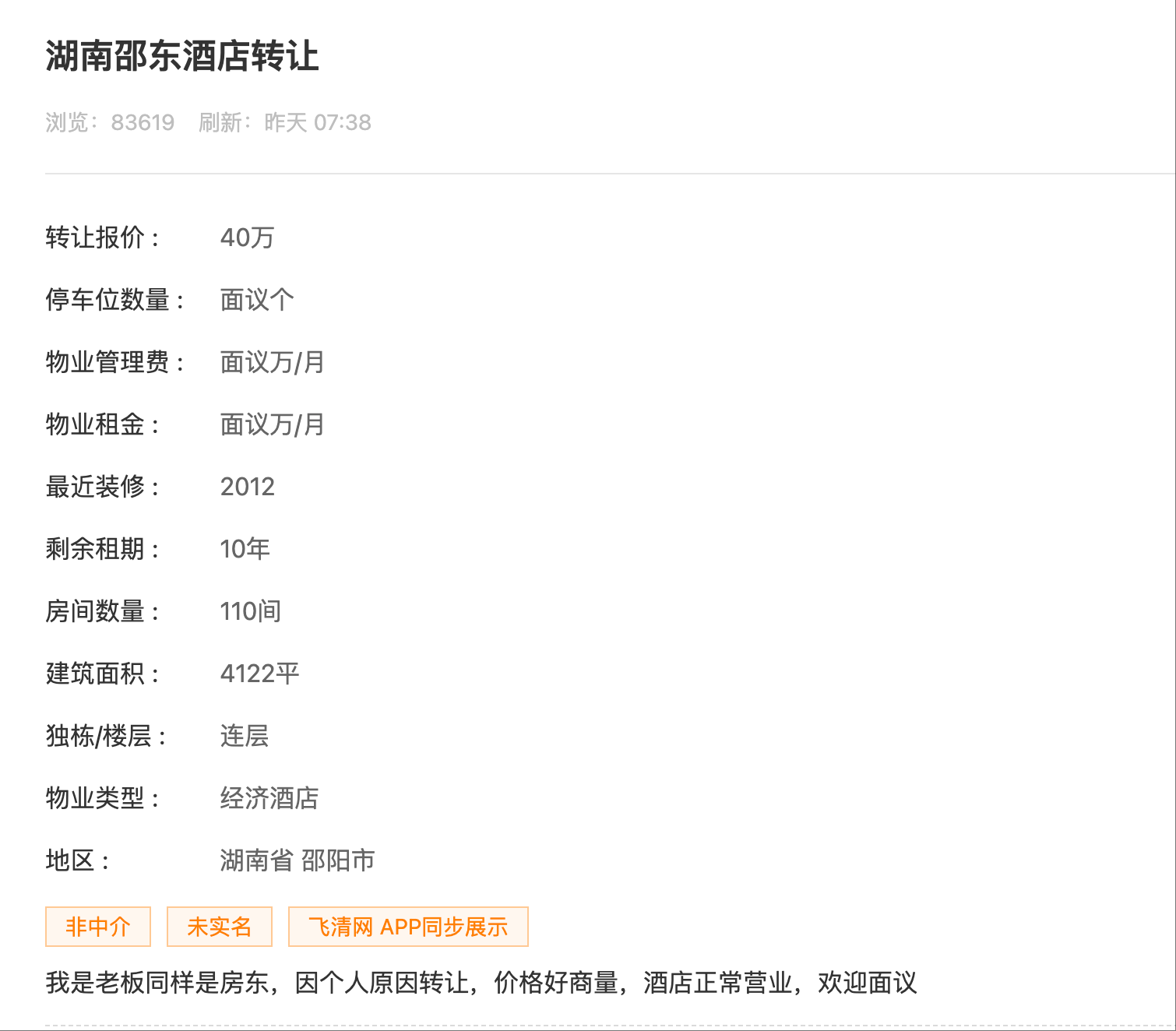Click the 物业类型 label

click(x=102, y=798)
